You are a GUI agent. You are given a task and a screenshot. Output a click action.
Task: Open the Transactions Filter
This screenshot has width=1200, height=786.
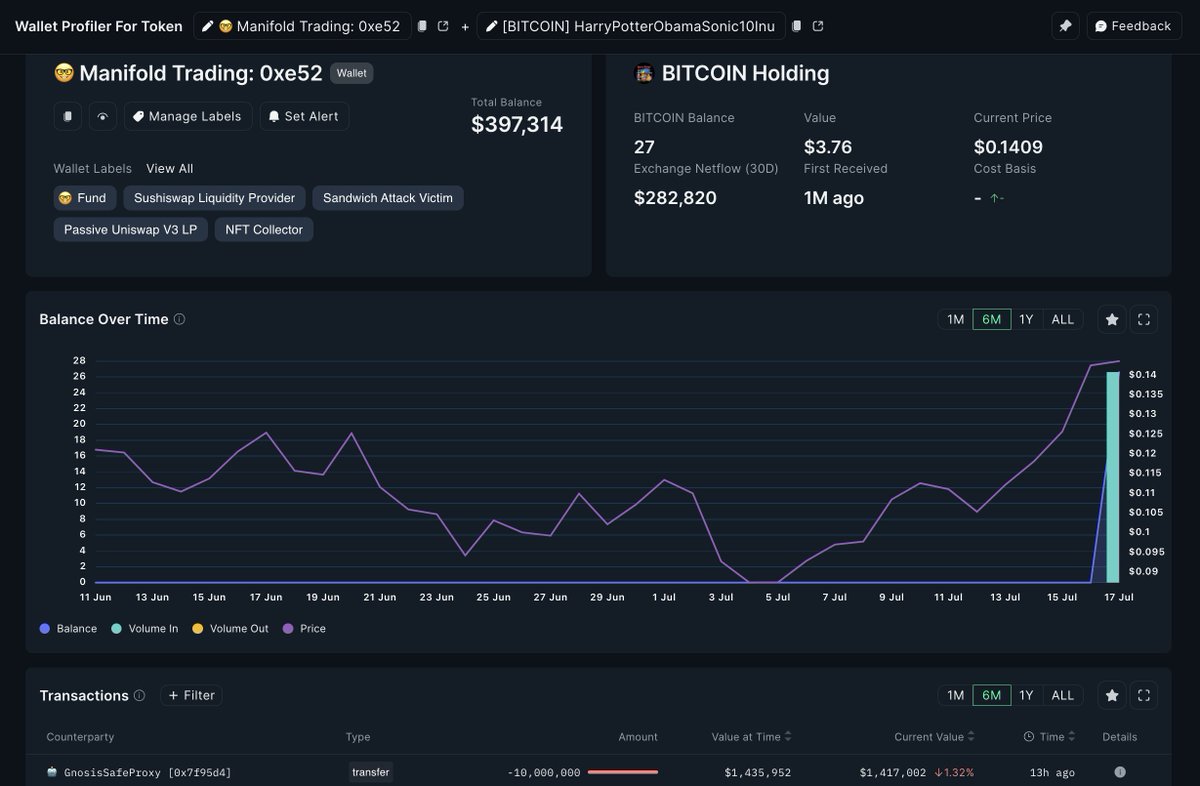(x=191, y=695)
